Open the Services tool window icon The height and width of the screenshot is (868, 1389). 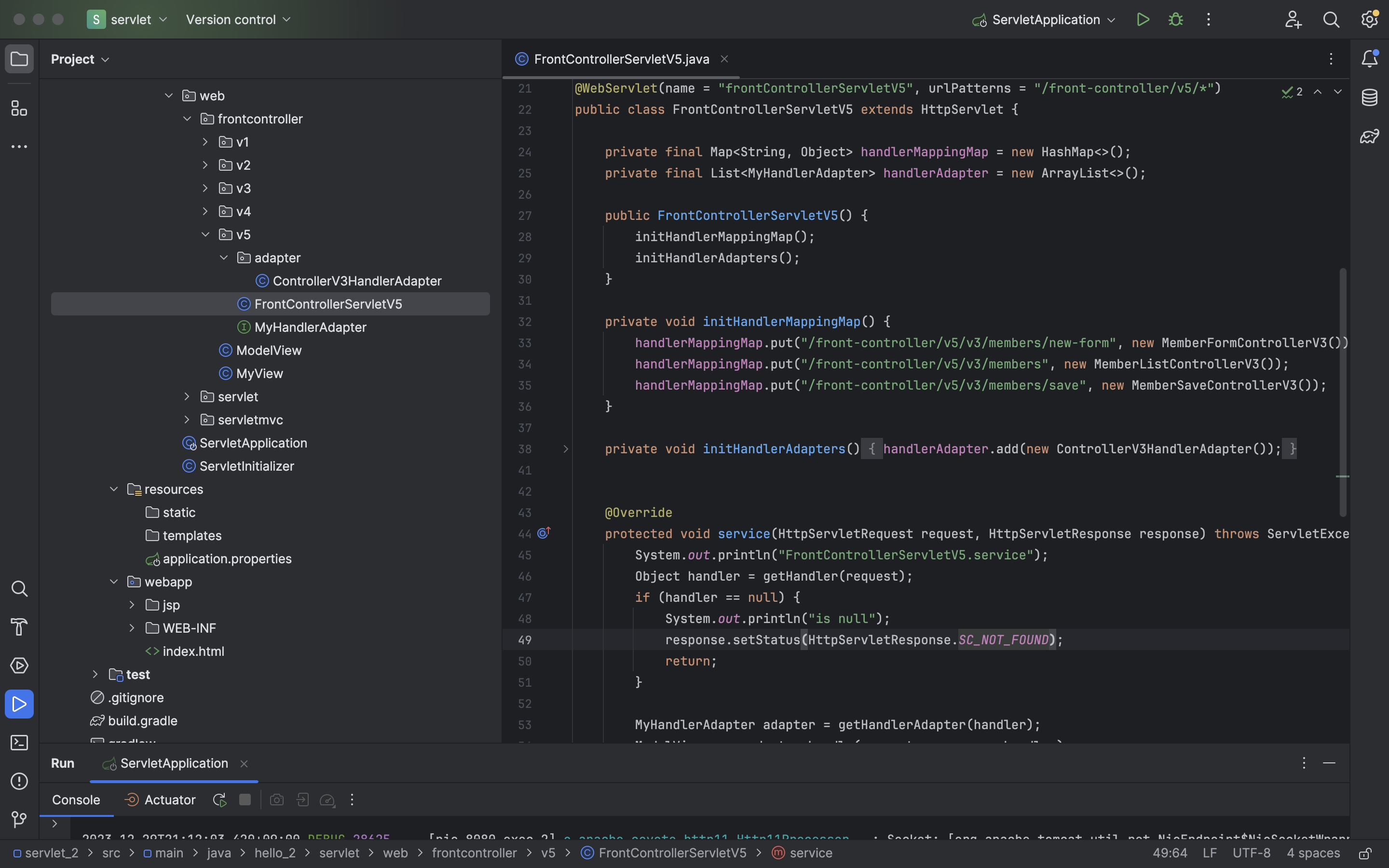(19, 665)
